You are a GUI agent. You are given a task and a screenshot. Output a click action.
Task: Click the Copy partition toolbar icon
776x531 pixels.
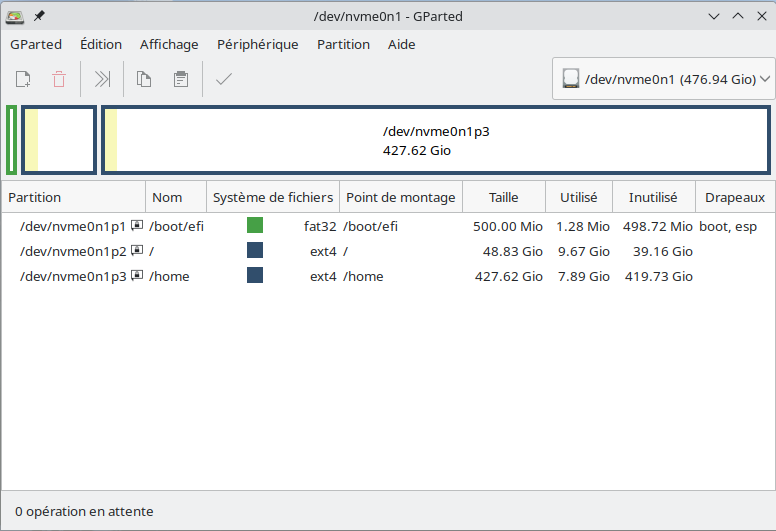point(144,79)
